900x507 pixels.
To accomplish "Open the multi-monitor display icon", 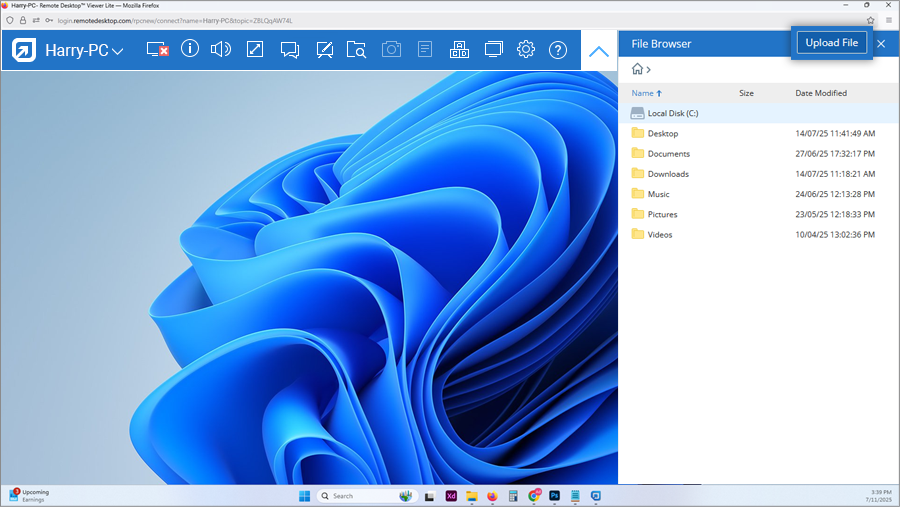I will (x=493, y=50).
